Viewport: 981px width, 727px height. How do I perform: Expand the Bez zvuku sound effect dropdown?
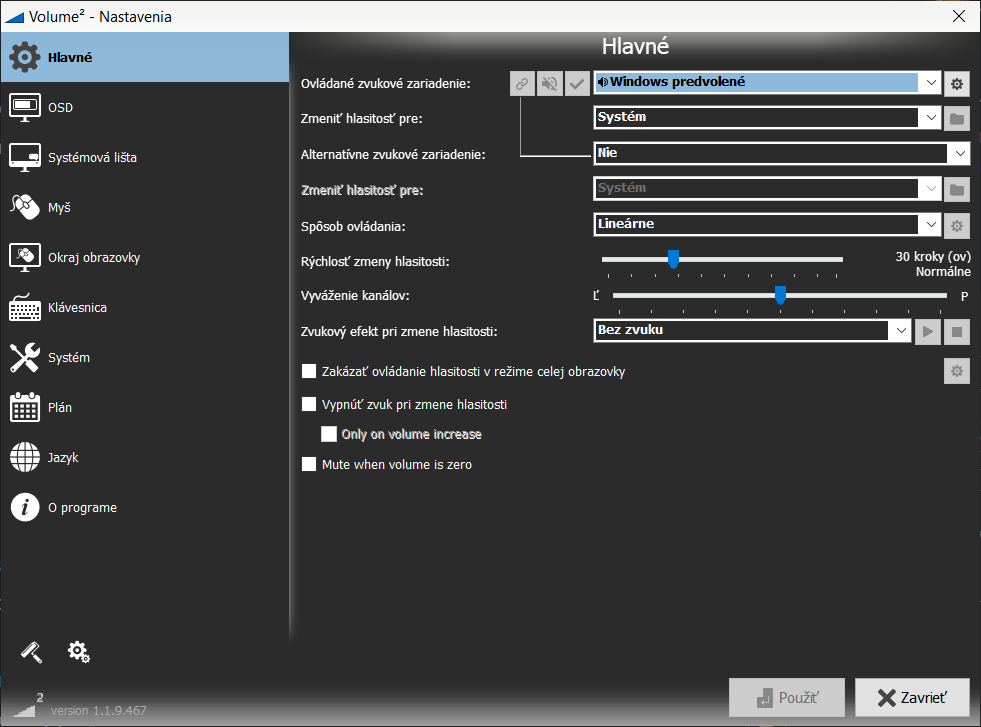click(x=900, y=330)
